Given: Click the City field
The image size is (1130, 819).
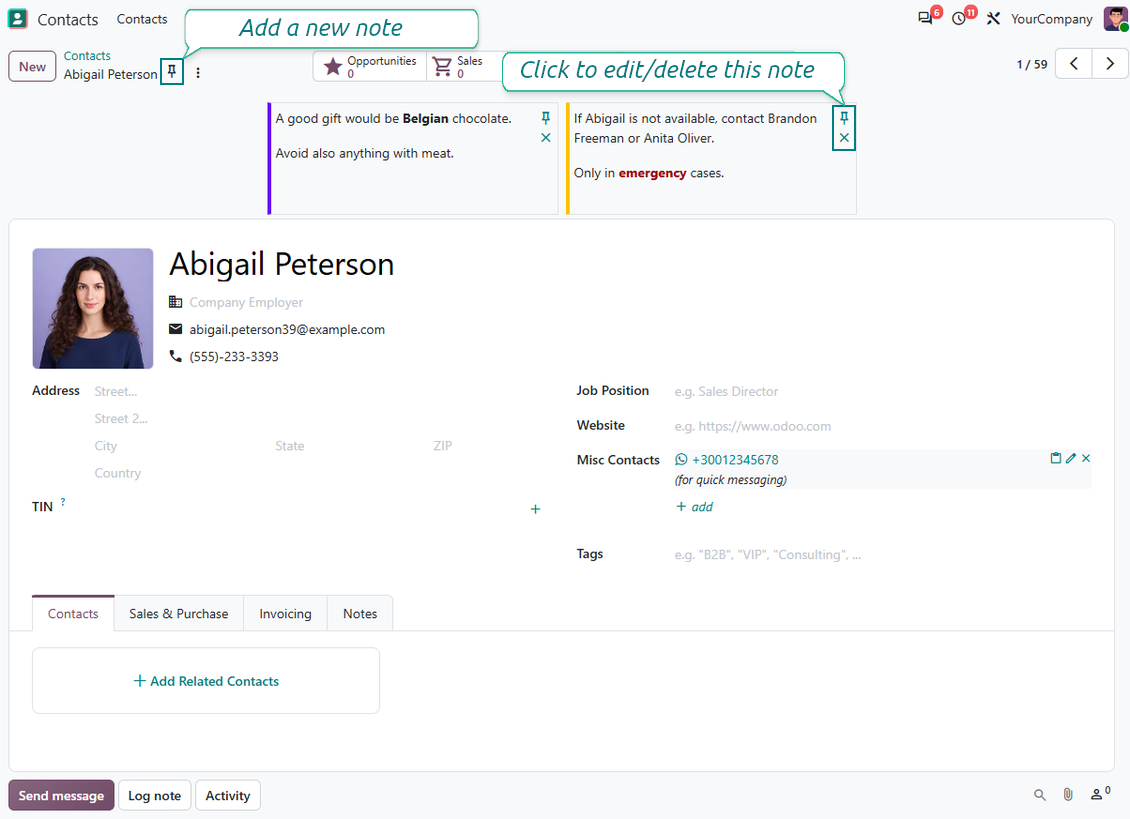Looking at the screenshot, I should point(180,446).
